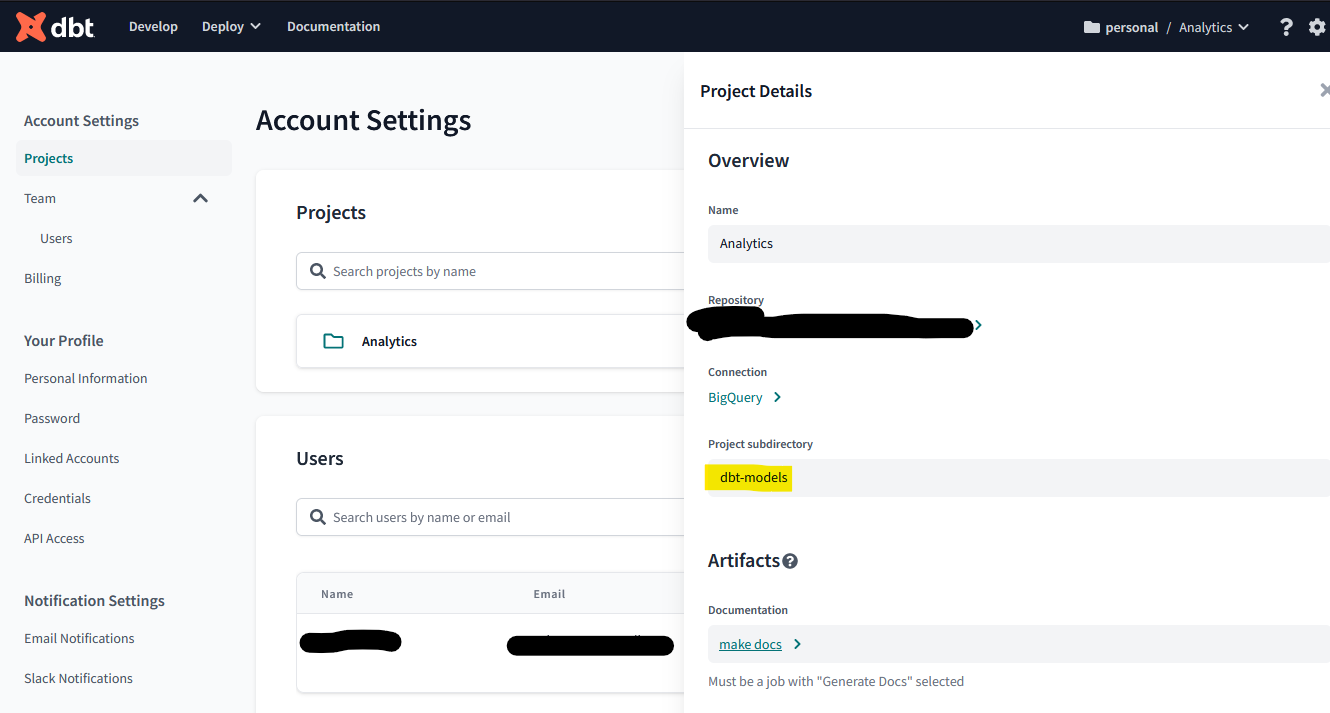Click the Repository field label
The image size is (1330, 713).
[736, 300]
